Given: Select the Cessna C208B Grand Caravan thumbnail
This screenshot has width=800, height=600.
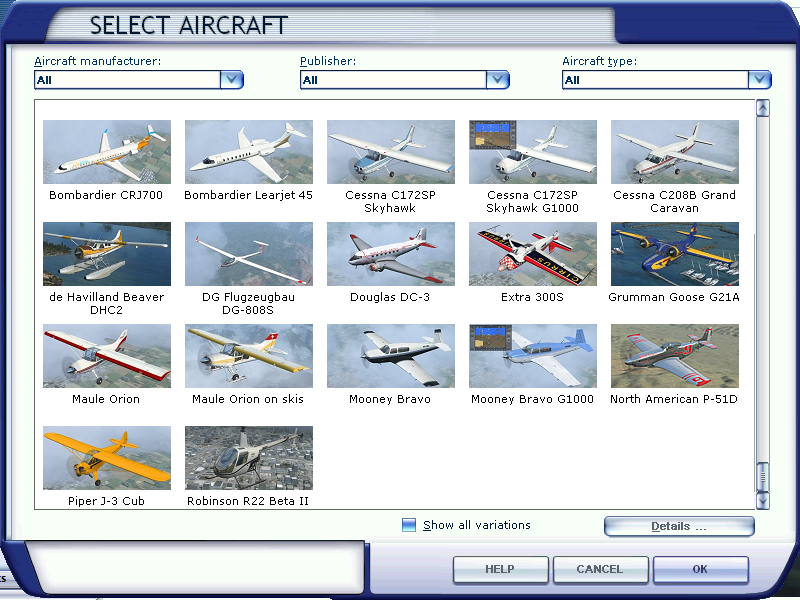Looking at the screenshot, I should [x=674, y=152].
